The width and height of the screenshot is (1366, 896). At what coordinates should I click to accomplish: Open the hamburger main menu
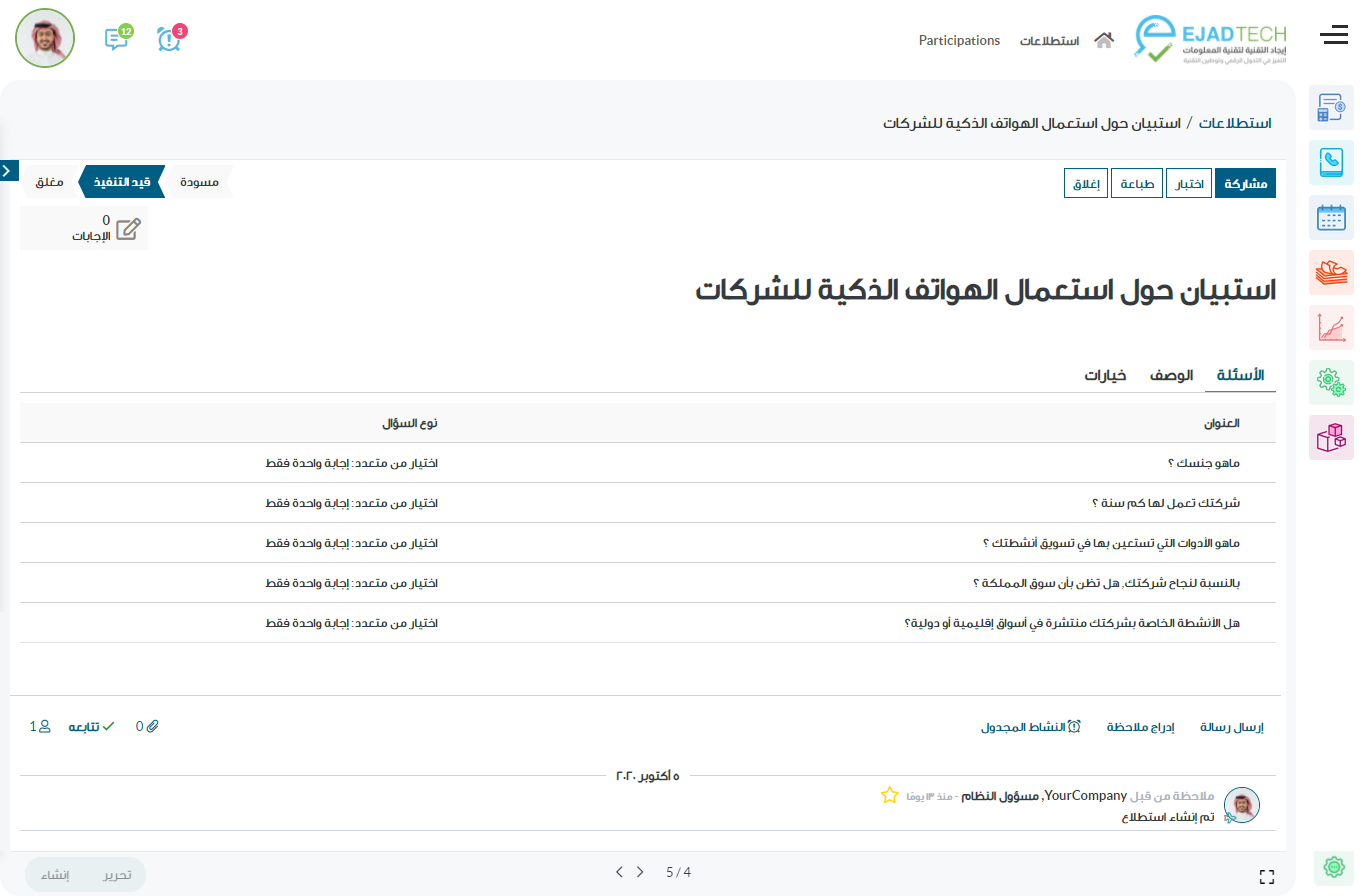(1334, 36)
